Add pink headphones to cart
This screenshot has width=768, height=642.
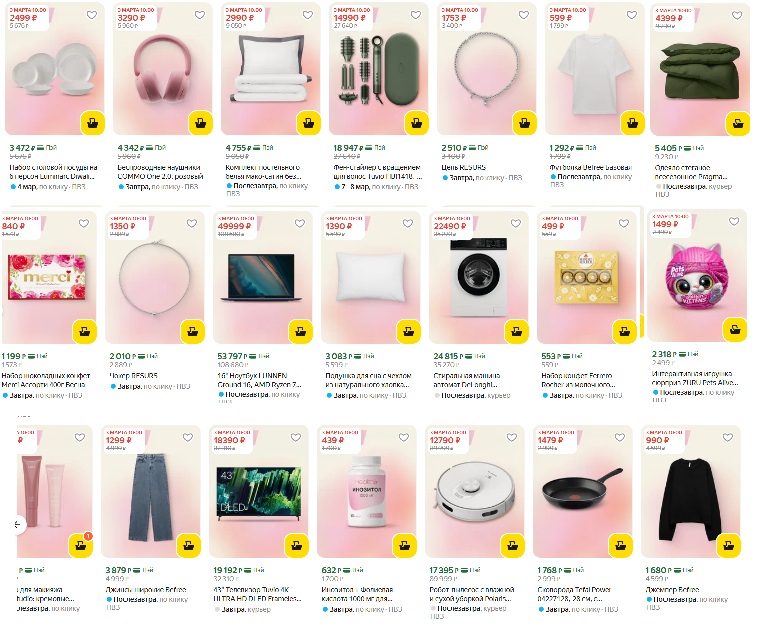pyautogui.click(x=200, y=123)
